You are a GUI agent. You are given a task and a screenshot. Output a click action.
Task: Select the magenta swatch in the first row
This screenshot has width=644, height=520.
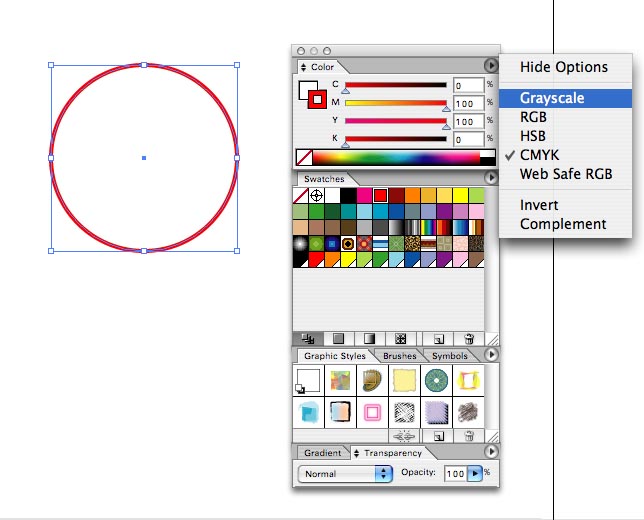(x=364, y=196)
